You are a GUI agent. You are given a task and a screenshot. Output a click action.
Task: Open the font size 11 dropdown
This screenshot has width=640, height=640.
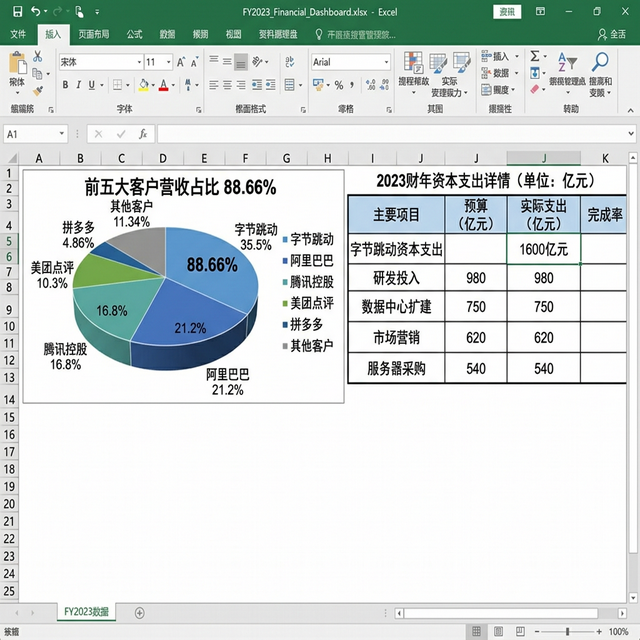click(x=167, y=62)
